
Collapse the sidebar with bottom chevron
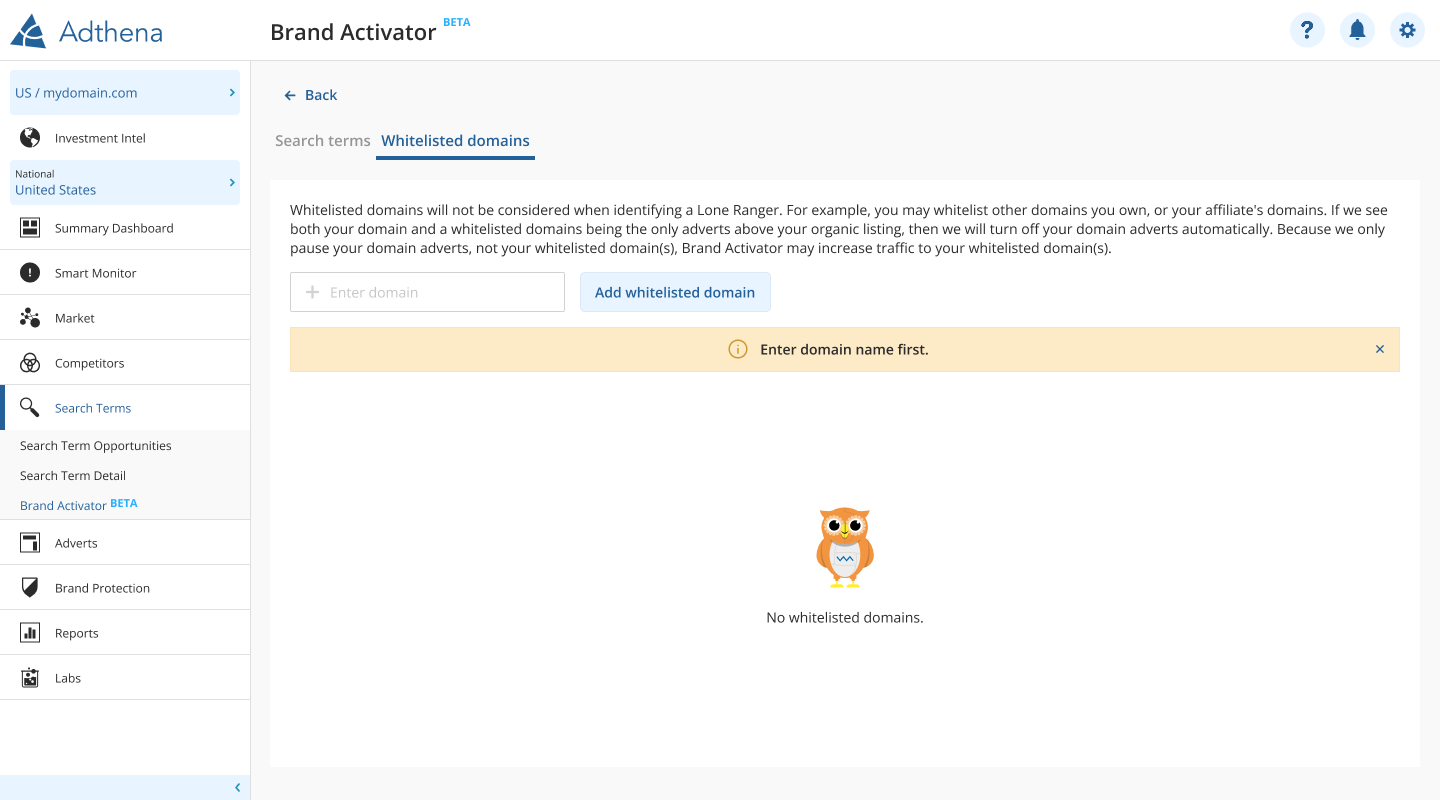(237, 788)
